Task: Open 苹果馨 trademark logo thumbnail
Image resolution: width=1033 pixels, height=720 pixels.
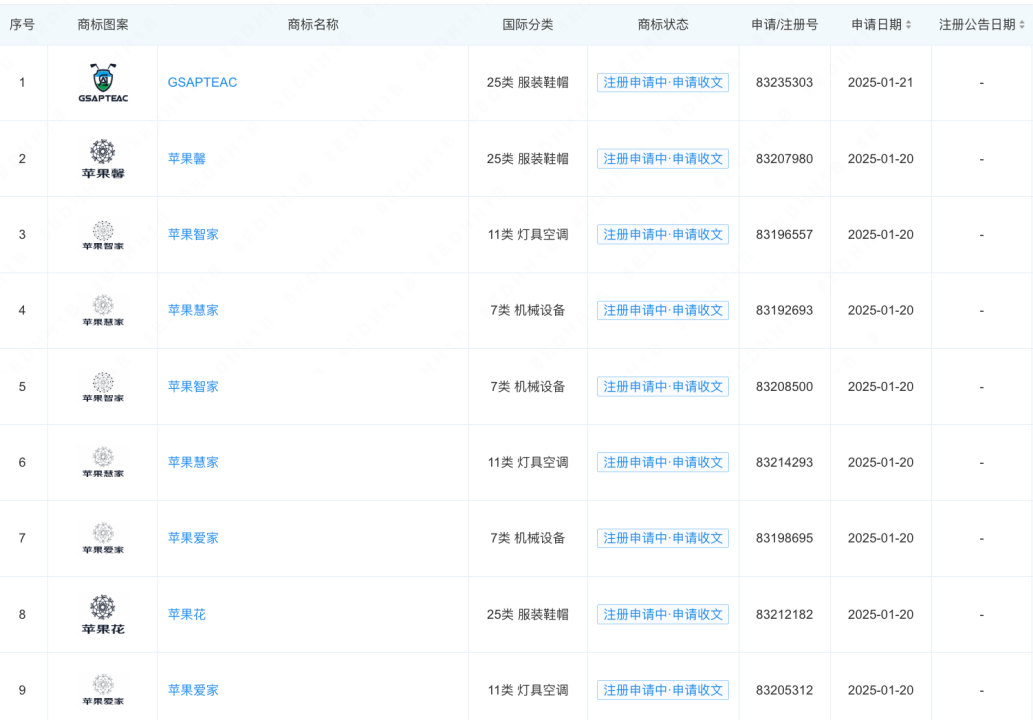Action: pos(102,158)
